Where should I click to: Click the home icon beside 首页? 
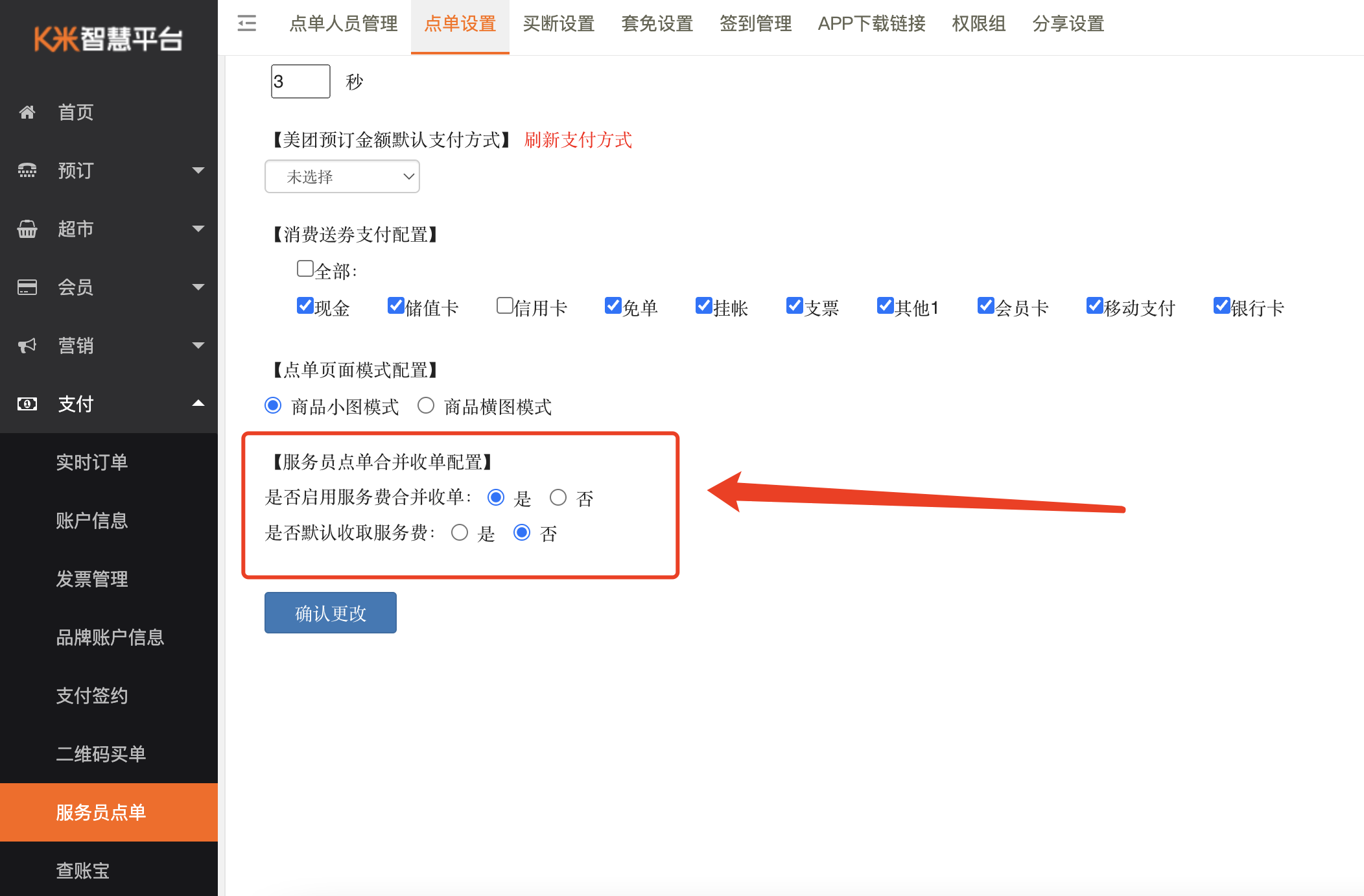coord(27,112)
